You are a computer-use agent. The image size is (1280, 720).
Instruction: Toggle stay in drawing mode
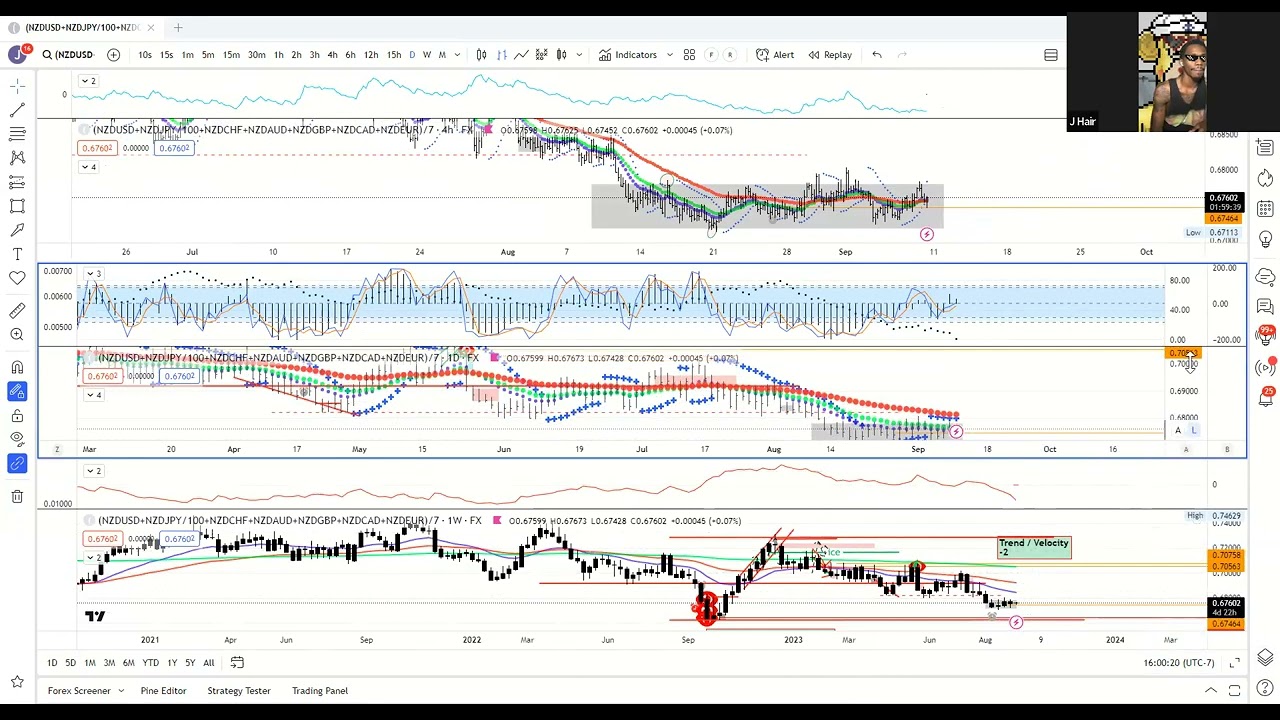point(17,391)
